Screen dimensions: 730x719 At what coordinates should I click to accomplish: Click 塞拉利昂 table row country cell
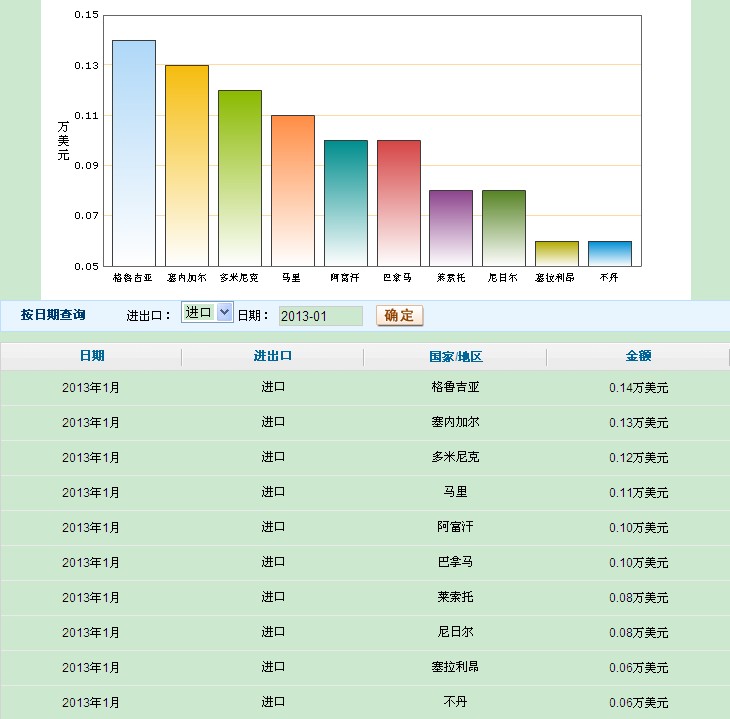click(455, 667)
